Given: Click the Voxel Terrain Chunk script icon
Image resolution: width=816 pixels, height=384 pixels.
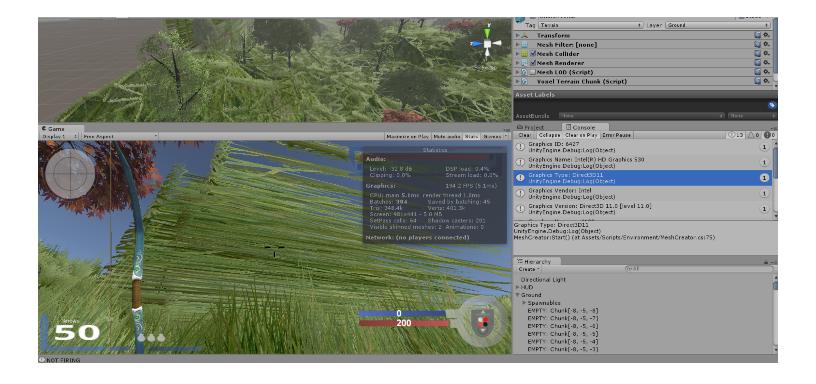Looking at the screenshot, I should coord(525,81).
